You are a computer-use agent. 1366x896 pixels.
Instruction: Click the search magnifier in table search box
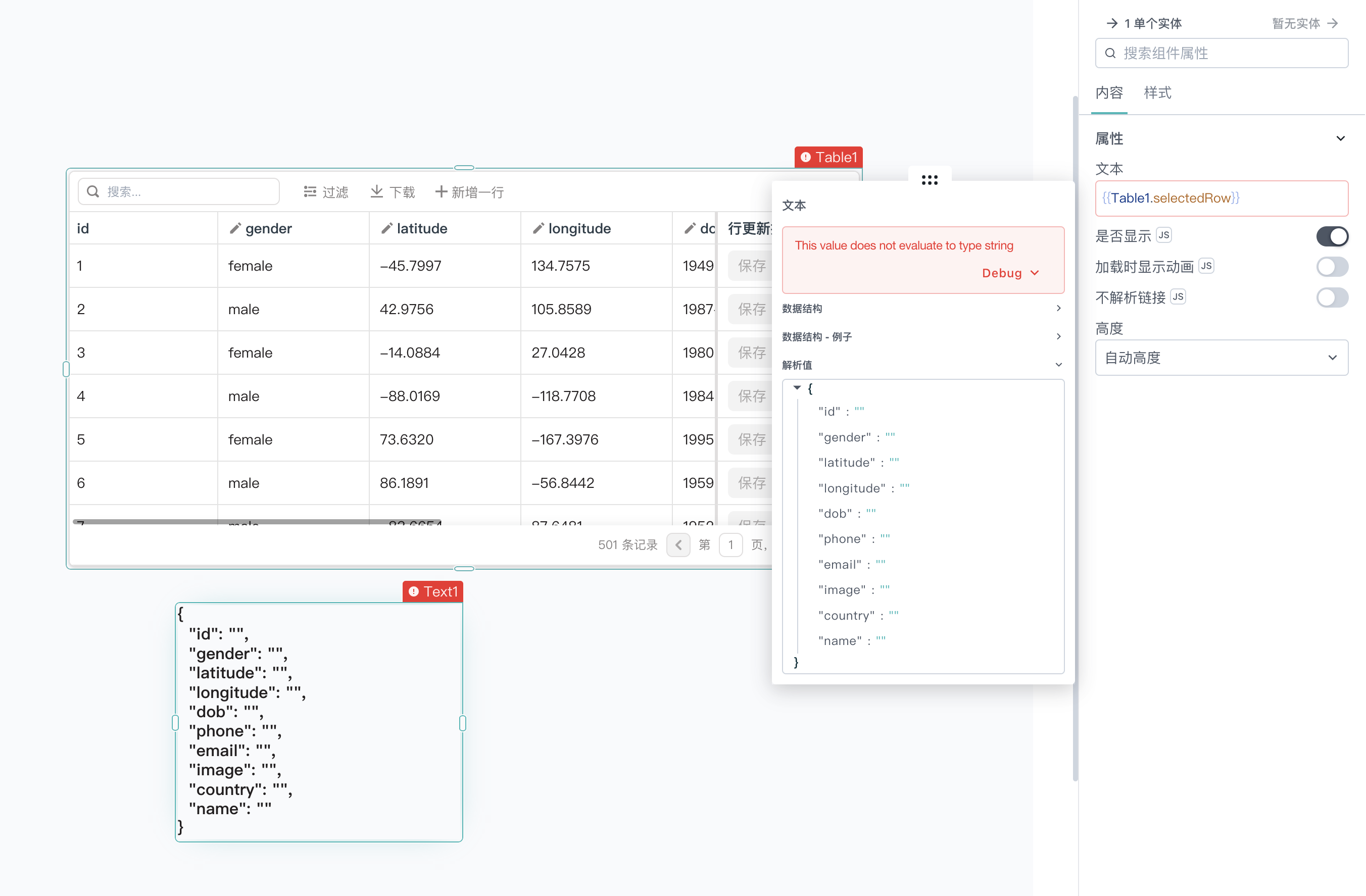(93, 192)
